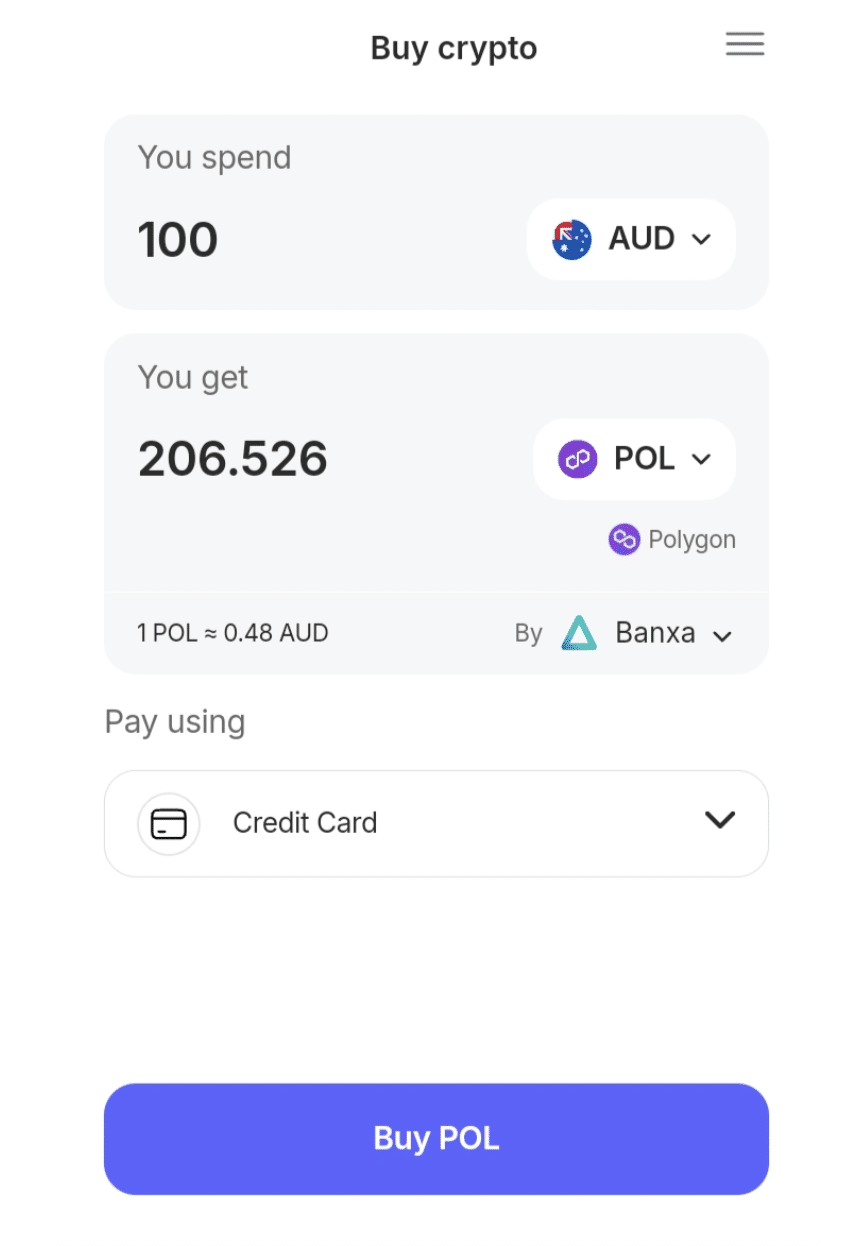Click the purple POL token icon
842x1246 pixels.
tap(578, 459)
